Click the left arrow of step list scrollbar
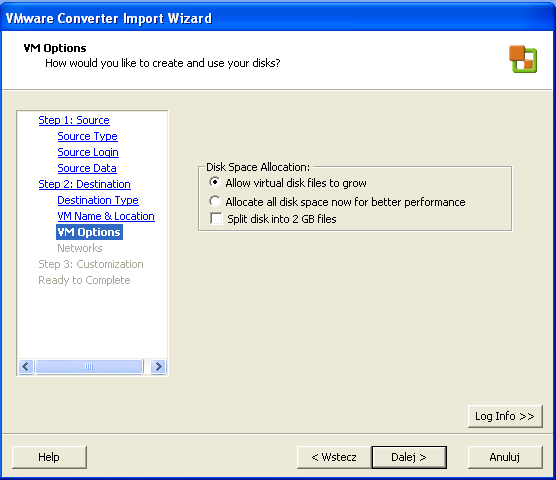The height and width of the screenshot is (480, 556). 26,366
